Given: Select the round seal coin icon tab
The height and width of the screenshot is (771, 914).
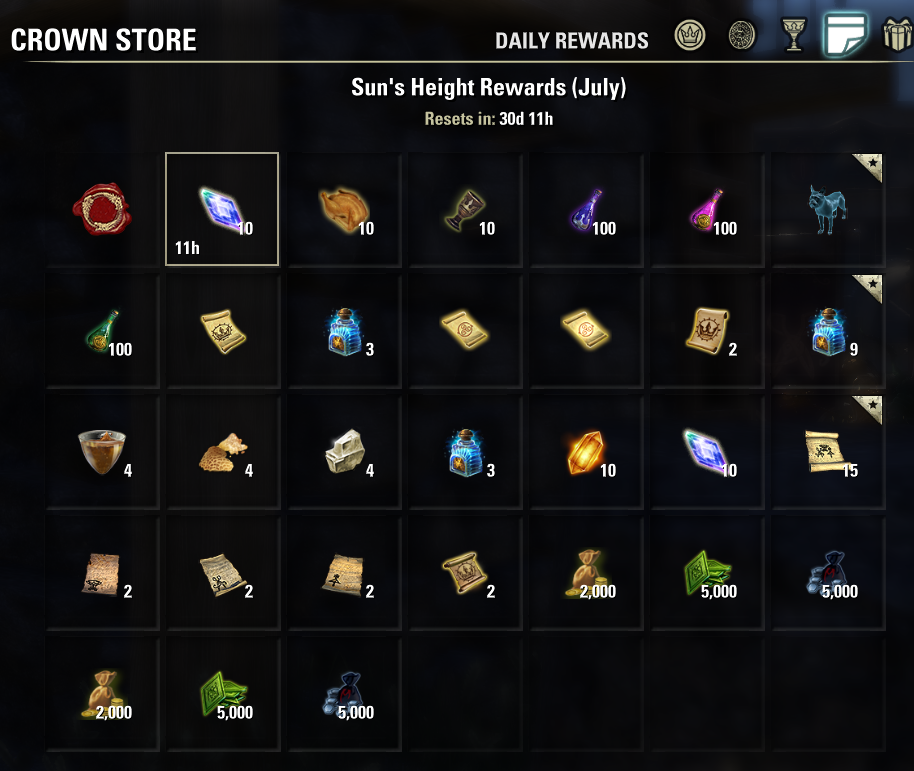Looking at the screenshot, I should (742, 36).
